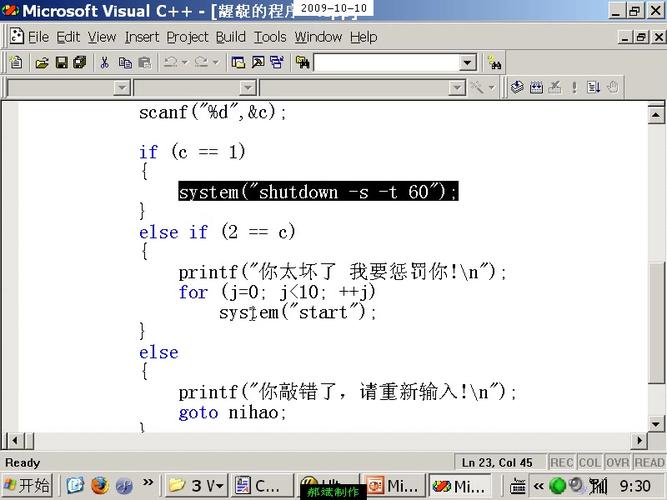Save the file with floppy icon
Image resolution: width=667 pixels, height=500 pixels.
62,63
